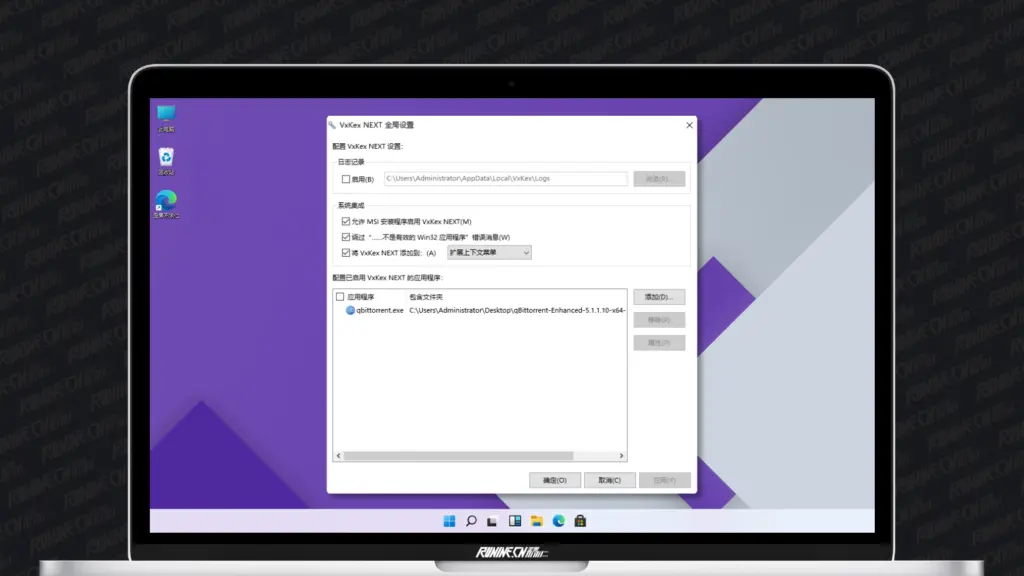Open the Windows Start menu
This screenshot has height=576, width=1024.
pos(449,521)
